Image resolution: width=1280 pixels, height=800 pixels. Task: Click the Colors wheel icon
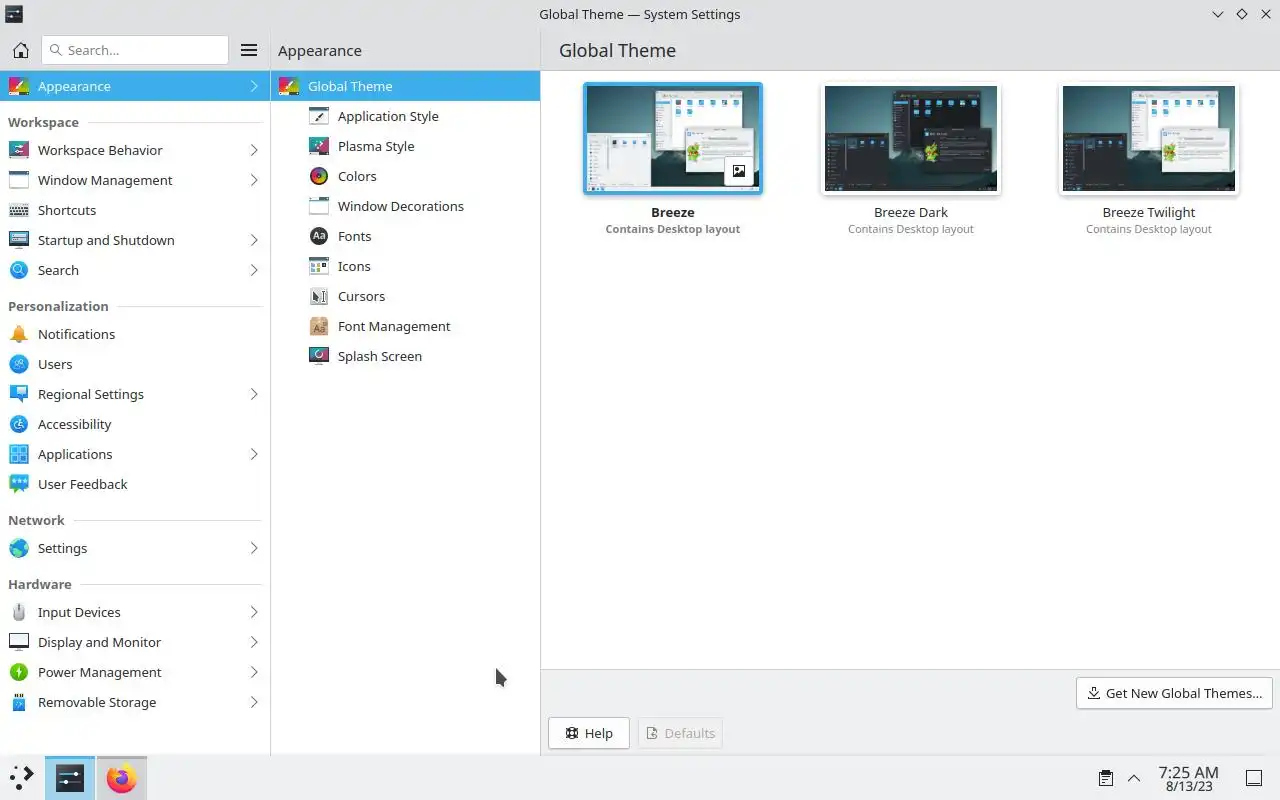point(319,176)
